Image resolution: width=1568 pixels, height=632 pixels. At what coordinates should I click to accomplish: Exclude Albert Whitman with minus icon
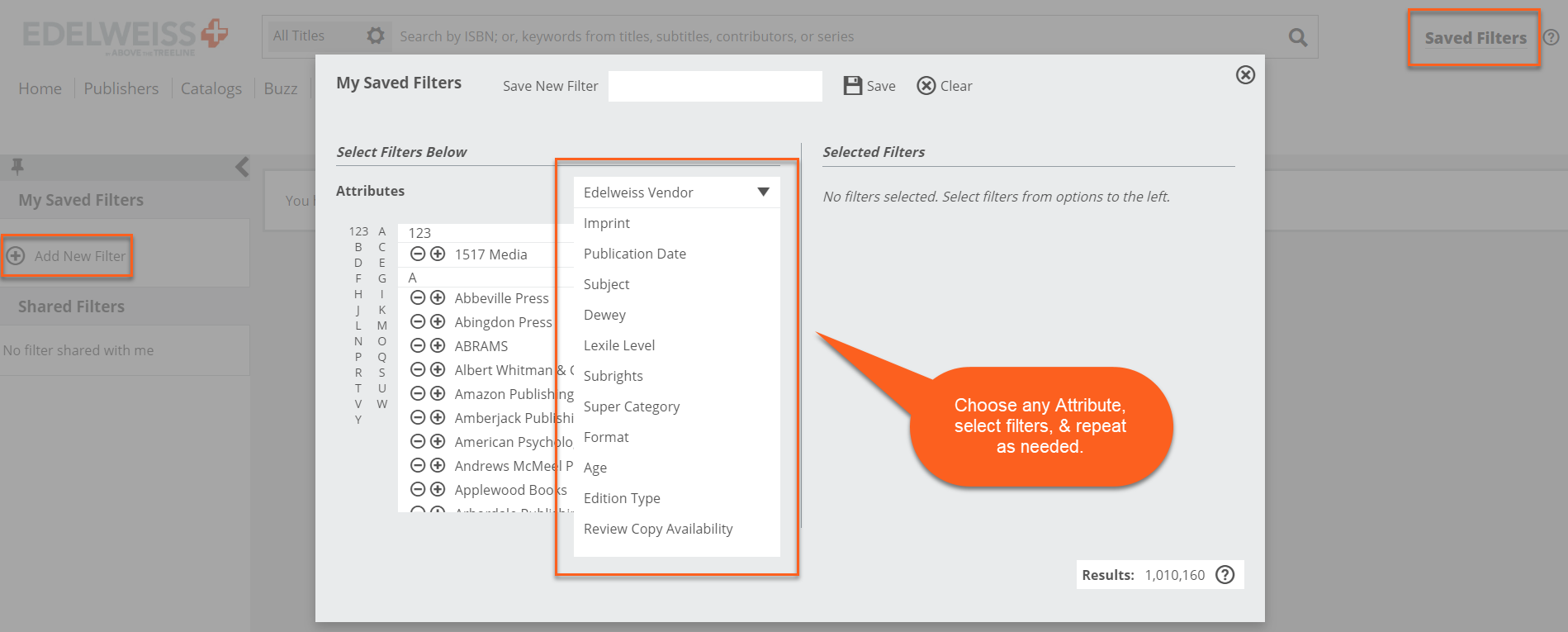point(418,369)
